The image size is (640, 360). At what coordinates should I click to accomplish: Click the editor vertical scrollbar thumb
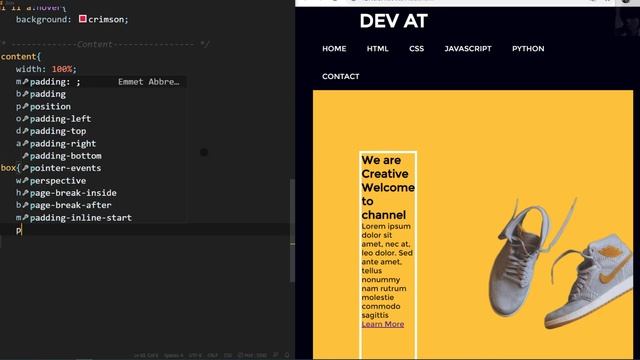(x=292, y=231)
